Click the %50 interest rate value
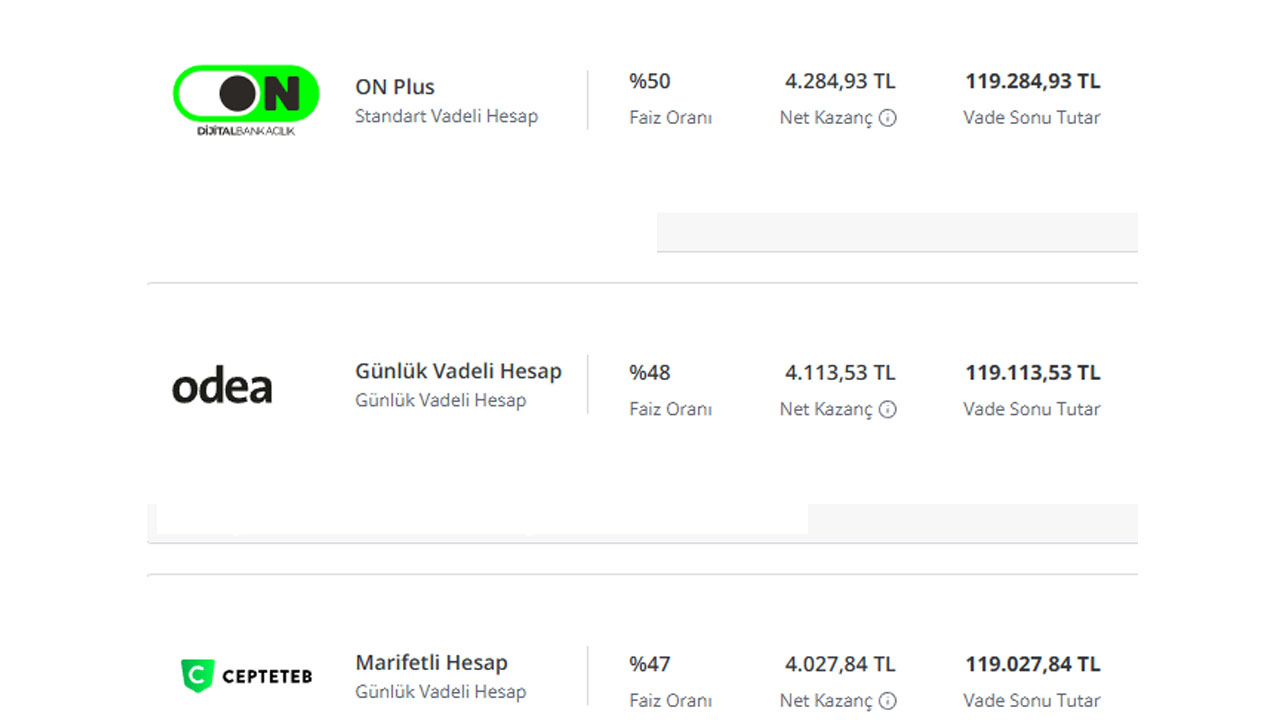Screen dimensions: 1280x720 [x=650, y=81]
